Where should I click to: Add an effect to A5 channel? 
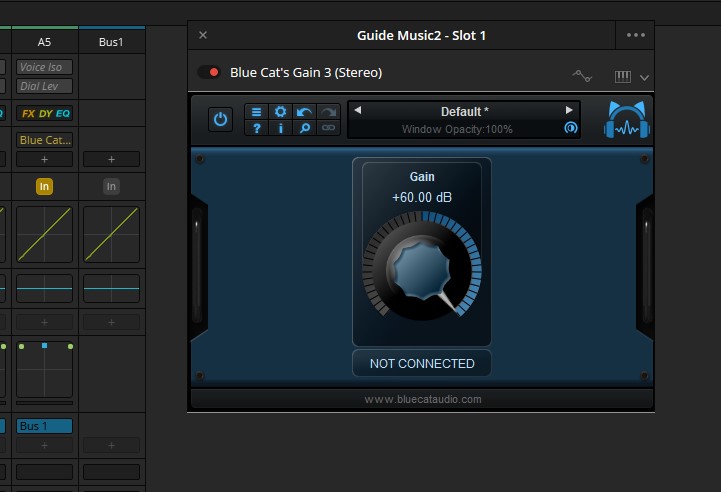pos(45,159)
